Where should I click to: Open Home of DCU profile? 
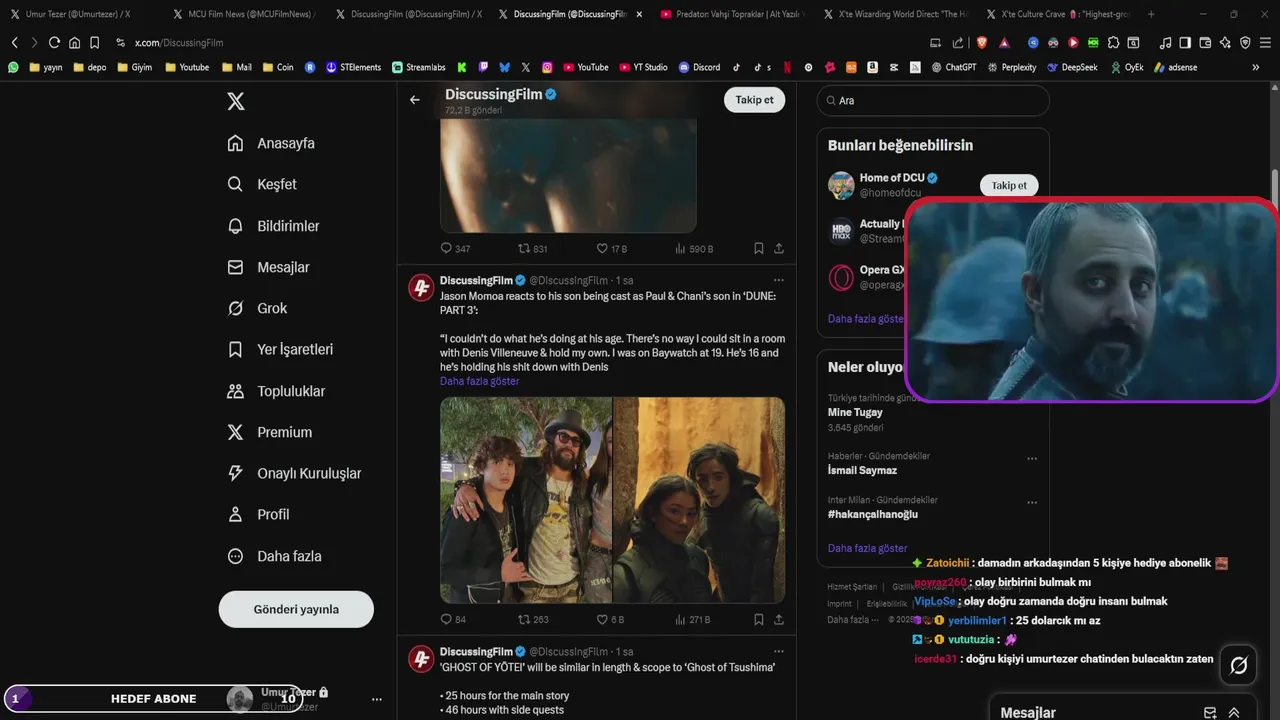(892, 178)
